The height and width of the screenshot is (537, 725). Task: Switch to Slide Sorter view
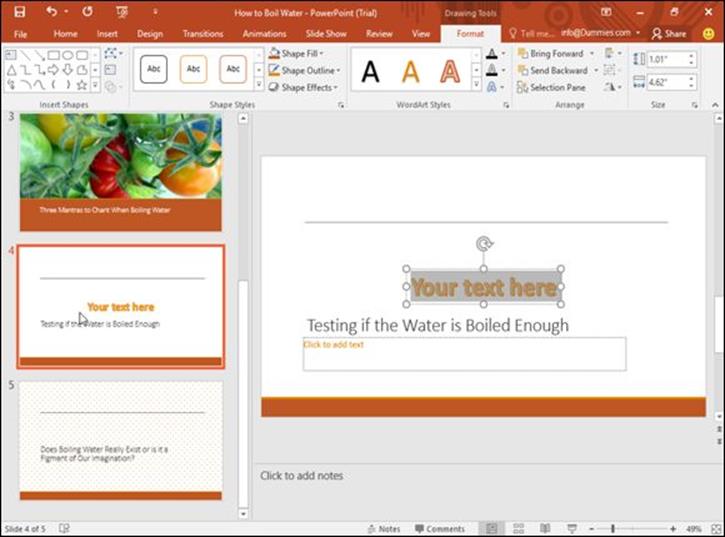(x=518, y=528)
